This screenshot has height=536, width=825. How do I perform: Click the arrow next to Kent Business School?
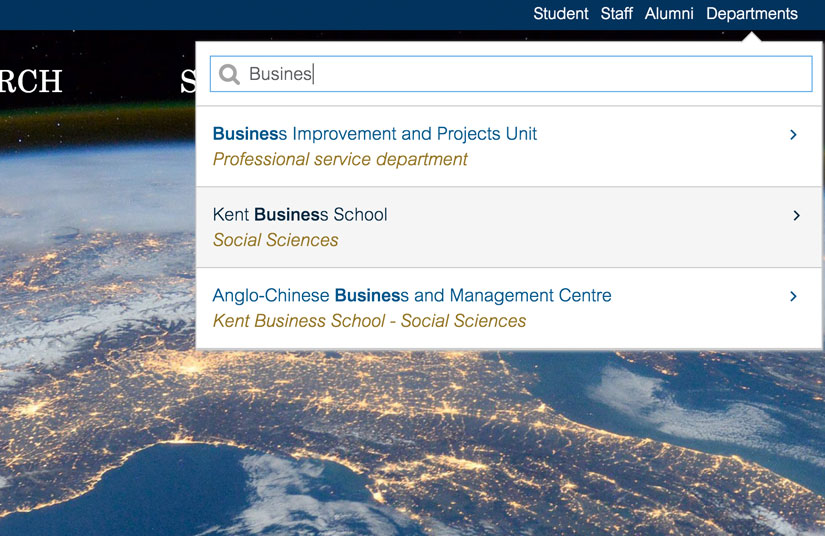(796, 215)
